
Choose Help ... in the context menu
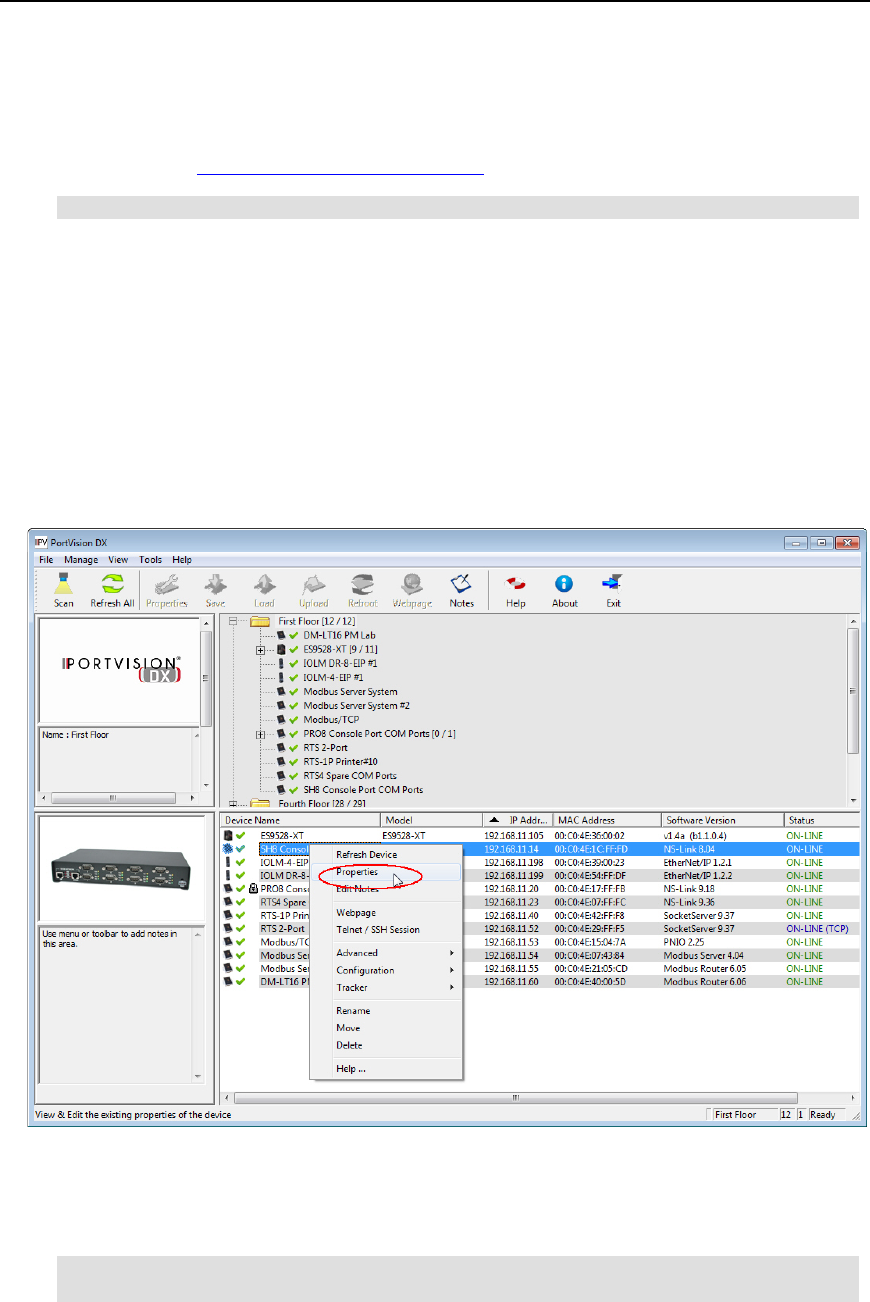[386, 1069]
